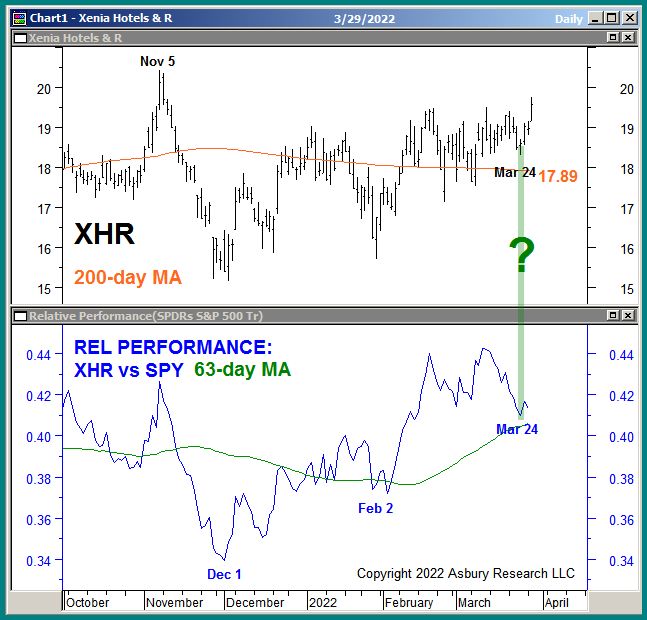The width and height of the screenshot is (647, 620).
Task: Click the Xenia Hotels panel menu icon
Action: tap(17, 37)
